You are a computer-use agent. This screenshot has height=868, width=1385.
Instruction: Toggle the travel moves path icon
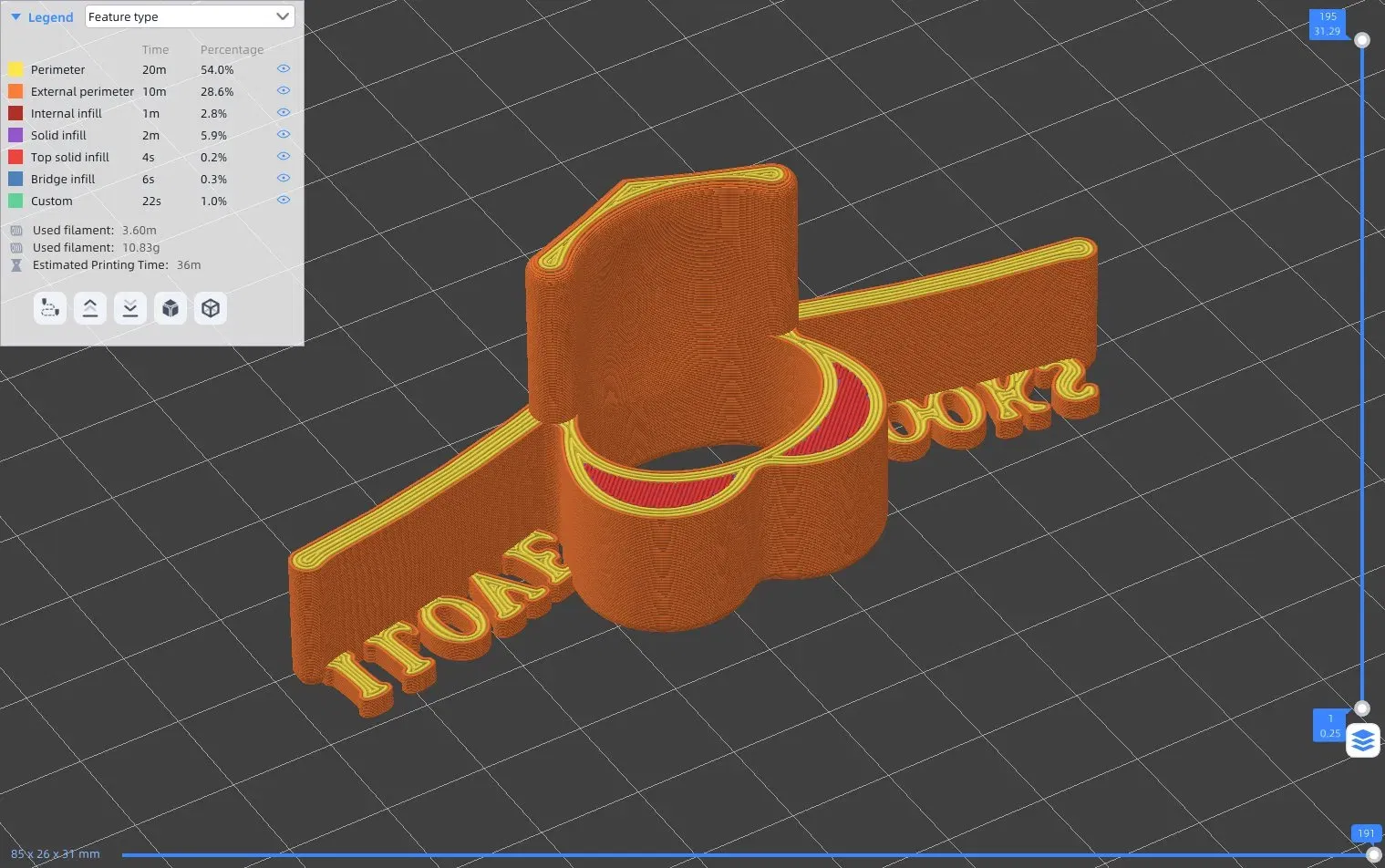pyautogui.click(x=50, y=308)
